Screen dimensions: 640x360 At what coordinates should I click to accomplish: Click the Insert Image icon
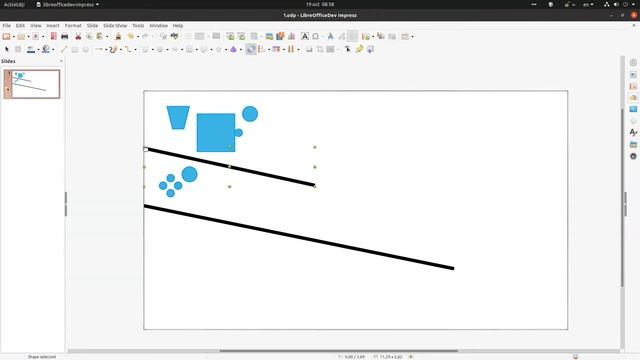point(269,36)
